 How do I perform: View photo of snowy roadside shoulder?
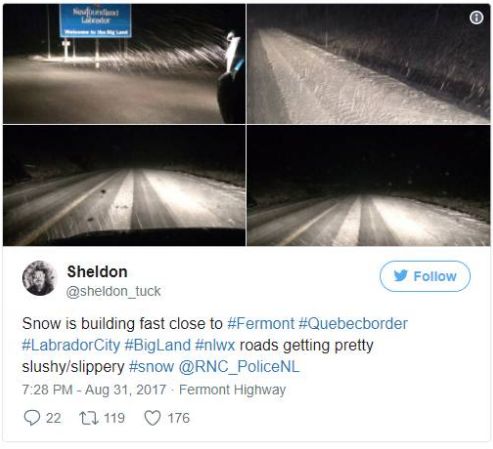tap(369, 64)
